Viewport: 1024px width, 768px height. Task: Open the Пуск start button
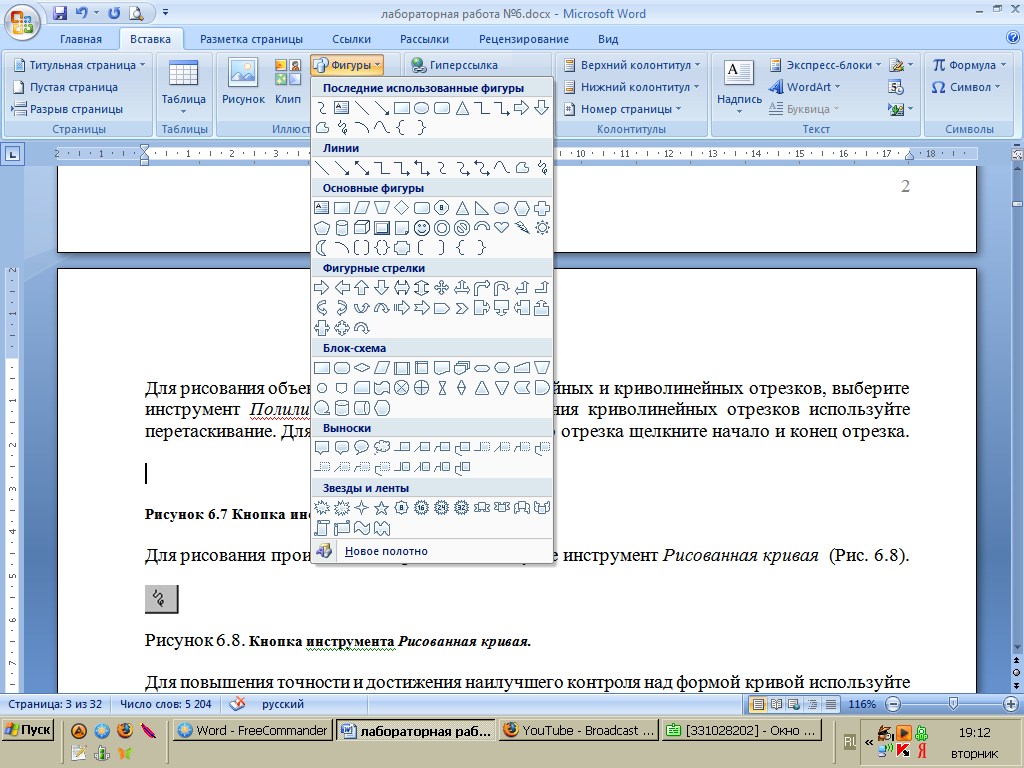coord(28,729)
